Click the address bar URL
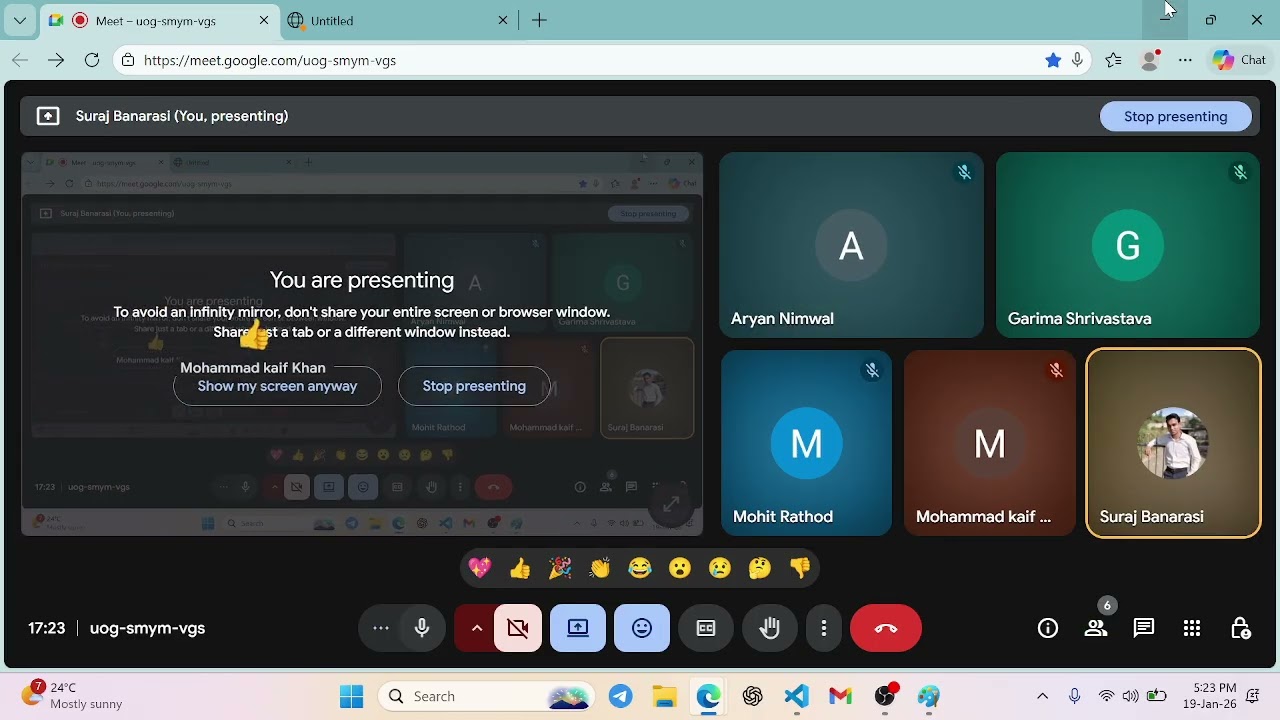This screenshot has height=720, width=1280. click(x=270, y=60)
